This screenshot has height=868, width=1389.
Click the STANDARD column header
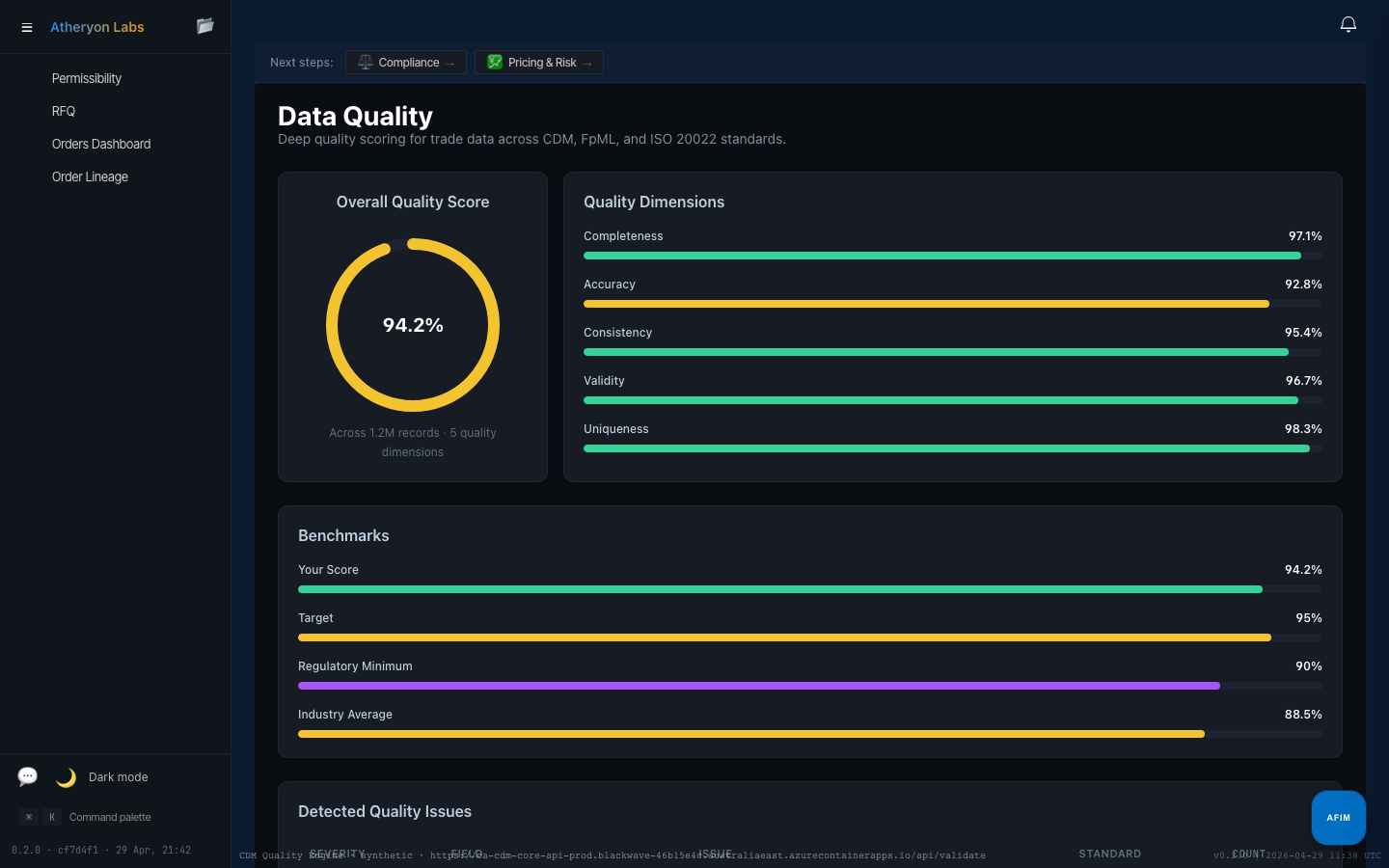pyautogui.click(x=1110, y=854)
